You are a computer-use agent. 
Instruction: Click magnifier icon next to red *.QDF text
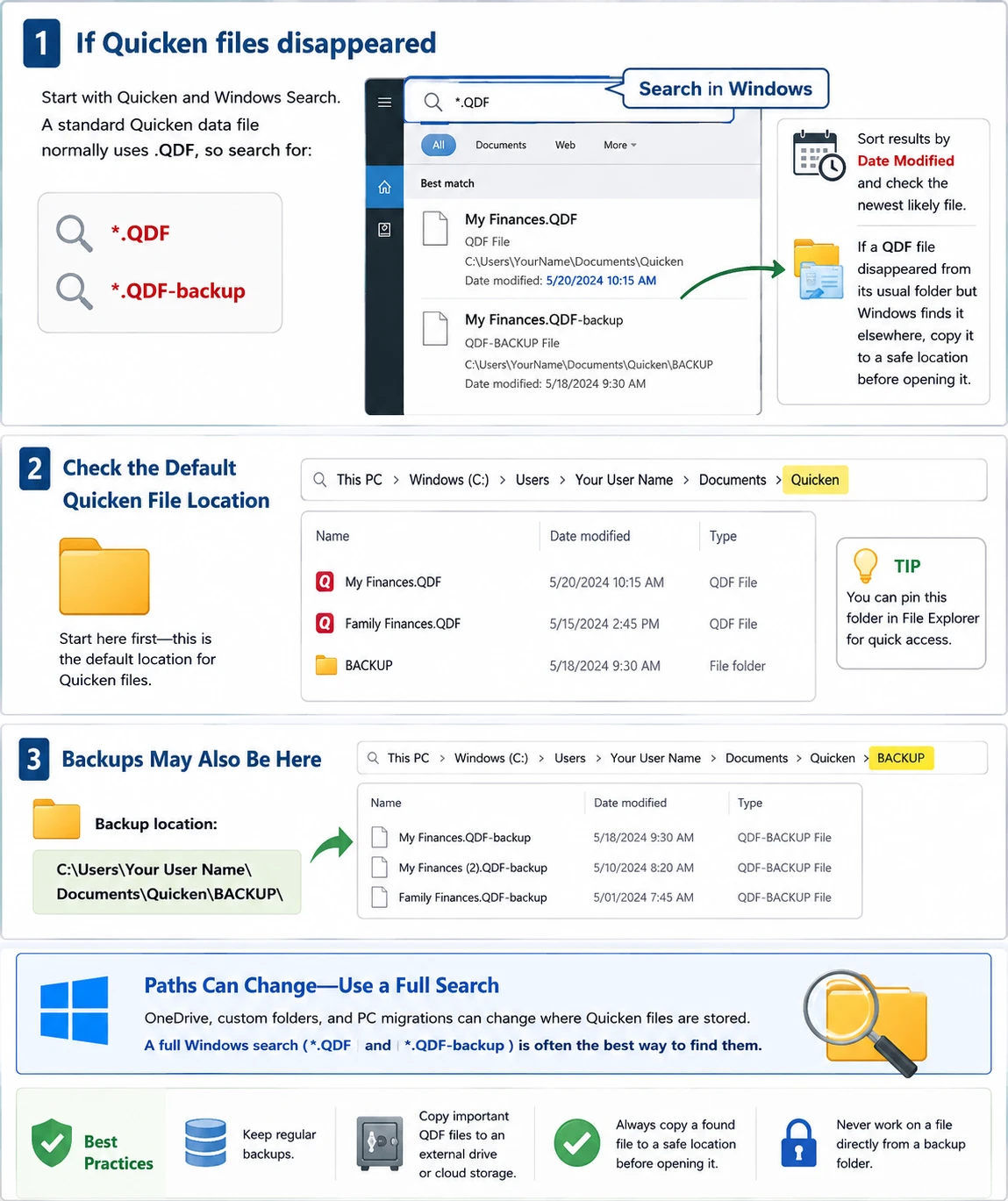tap(75, 233)
